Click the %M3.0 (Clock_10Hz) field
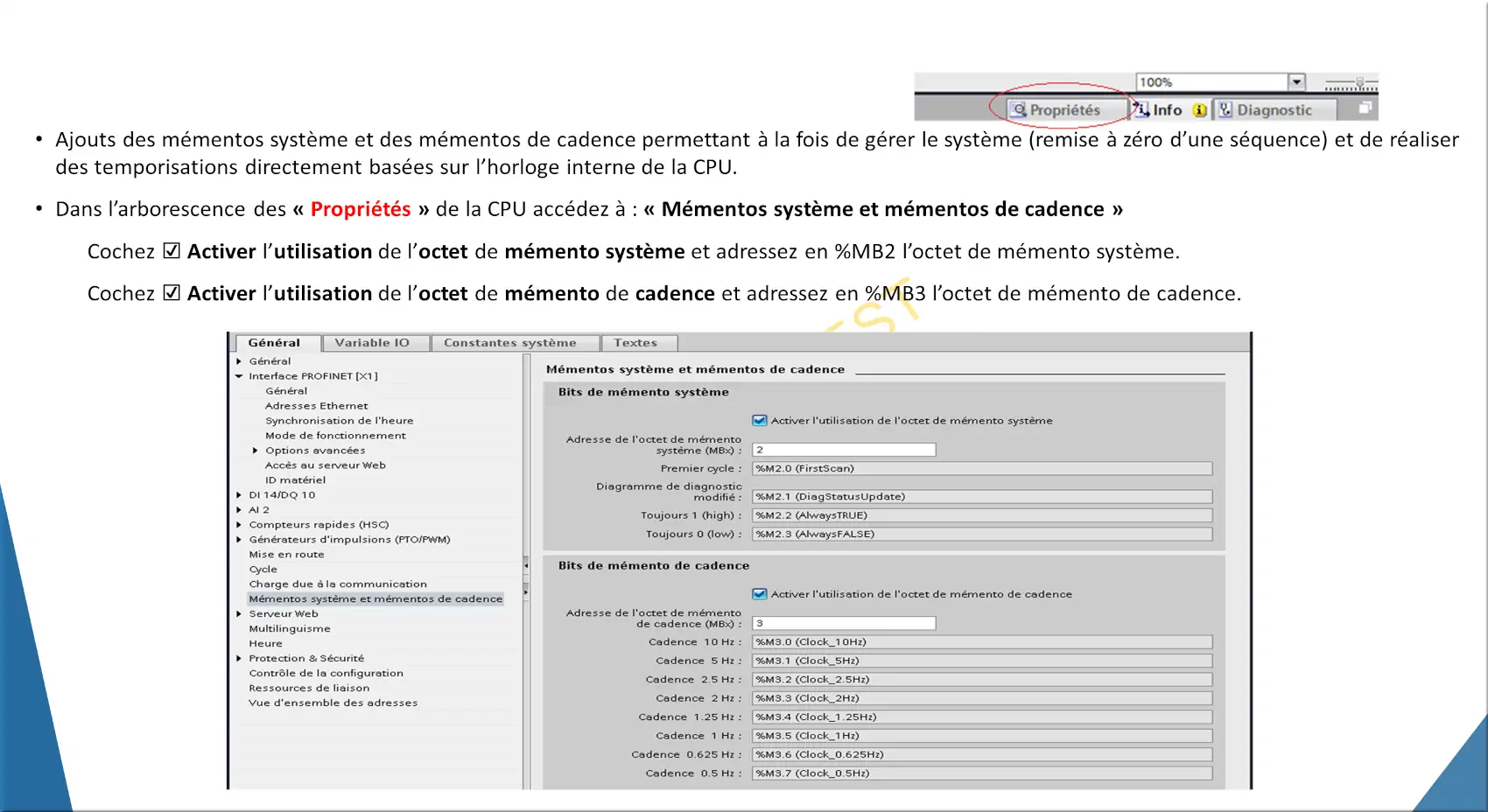The height and width of the screenshot is (812, 1488). click(982, 642)
